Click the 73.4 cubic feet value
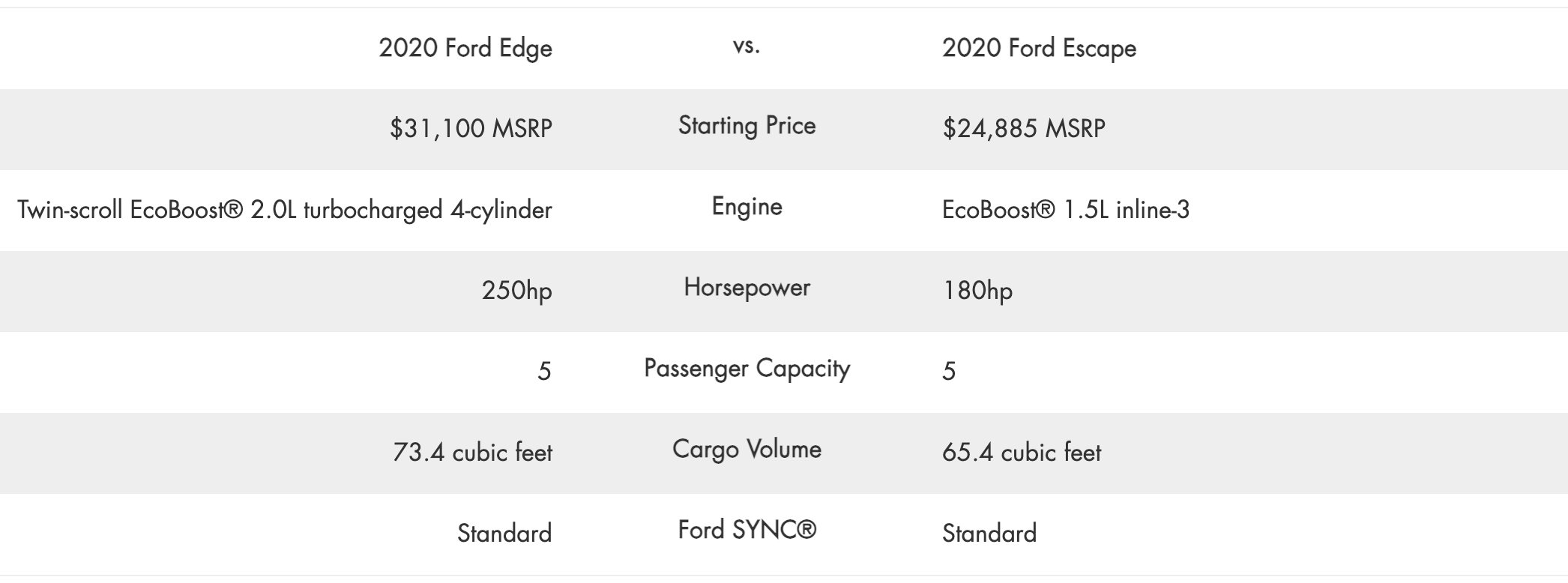 (x=472, y=453)
